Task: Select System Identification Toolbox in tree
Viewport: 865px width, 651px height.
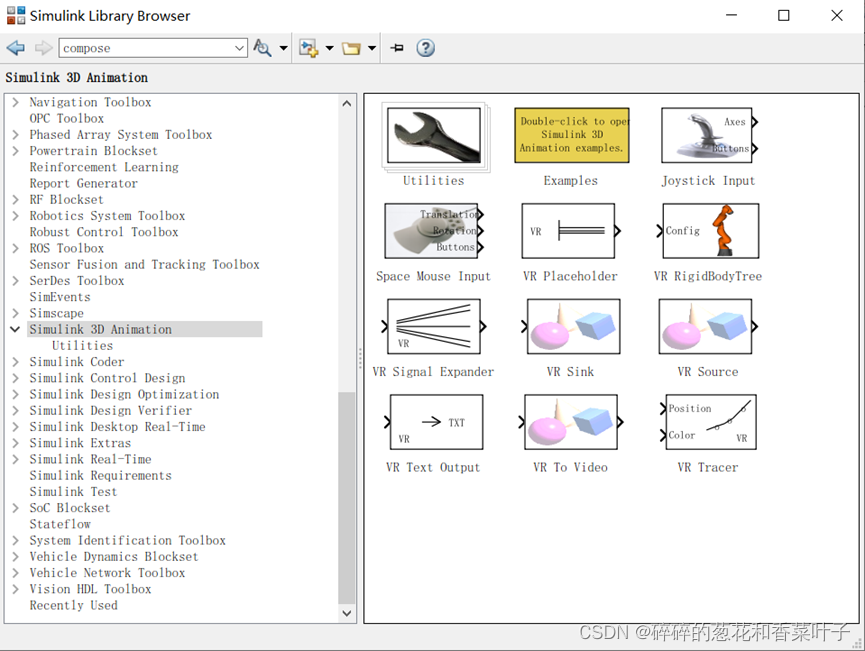Action: coord(128,540)
